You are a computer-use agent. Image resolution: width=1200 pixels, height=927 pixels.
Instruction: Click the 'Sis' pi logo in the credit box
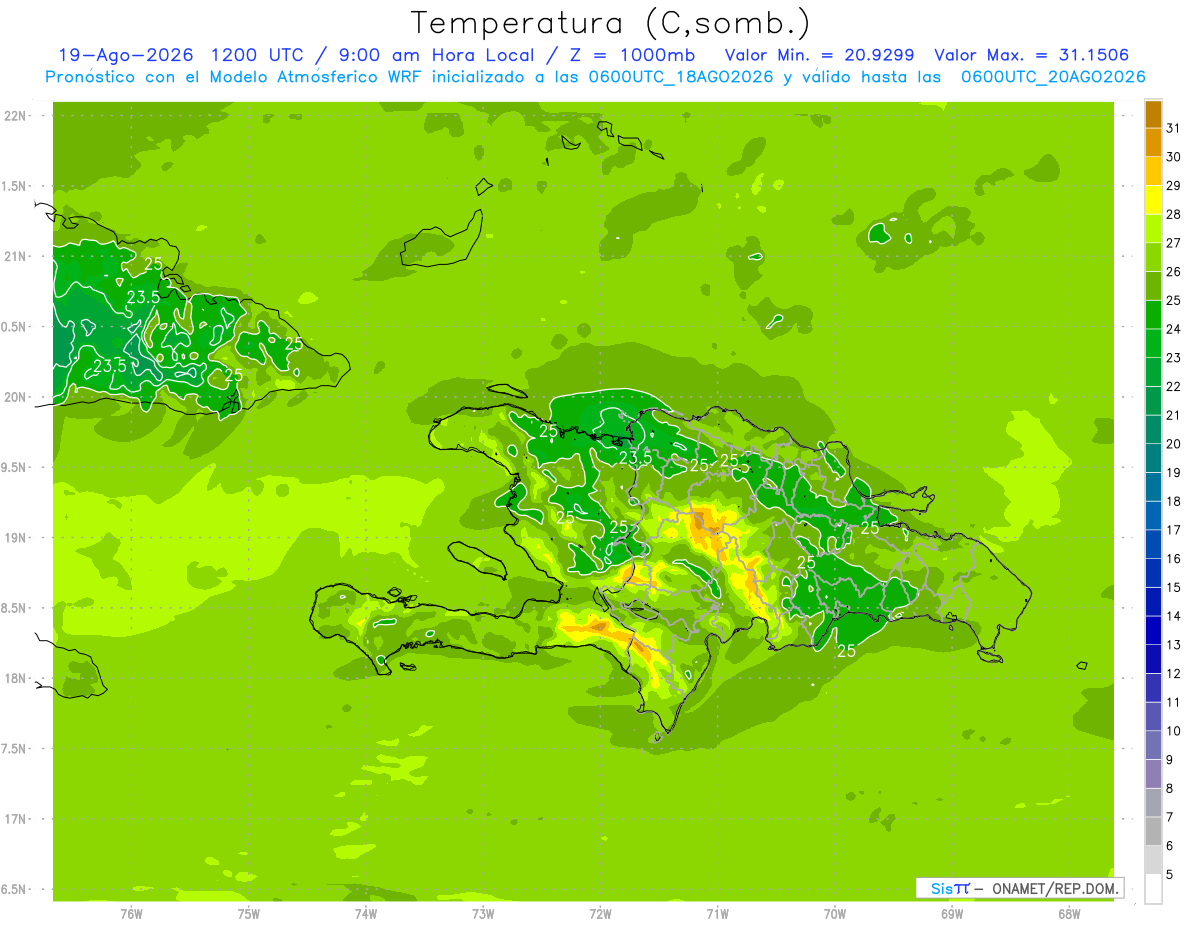pos(950,888)
